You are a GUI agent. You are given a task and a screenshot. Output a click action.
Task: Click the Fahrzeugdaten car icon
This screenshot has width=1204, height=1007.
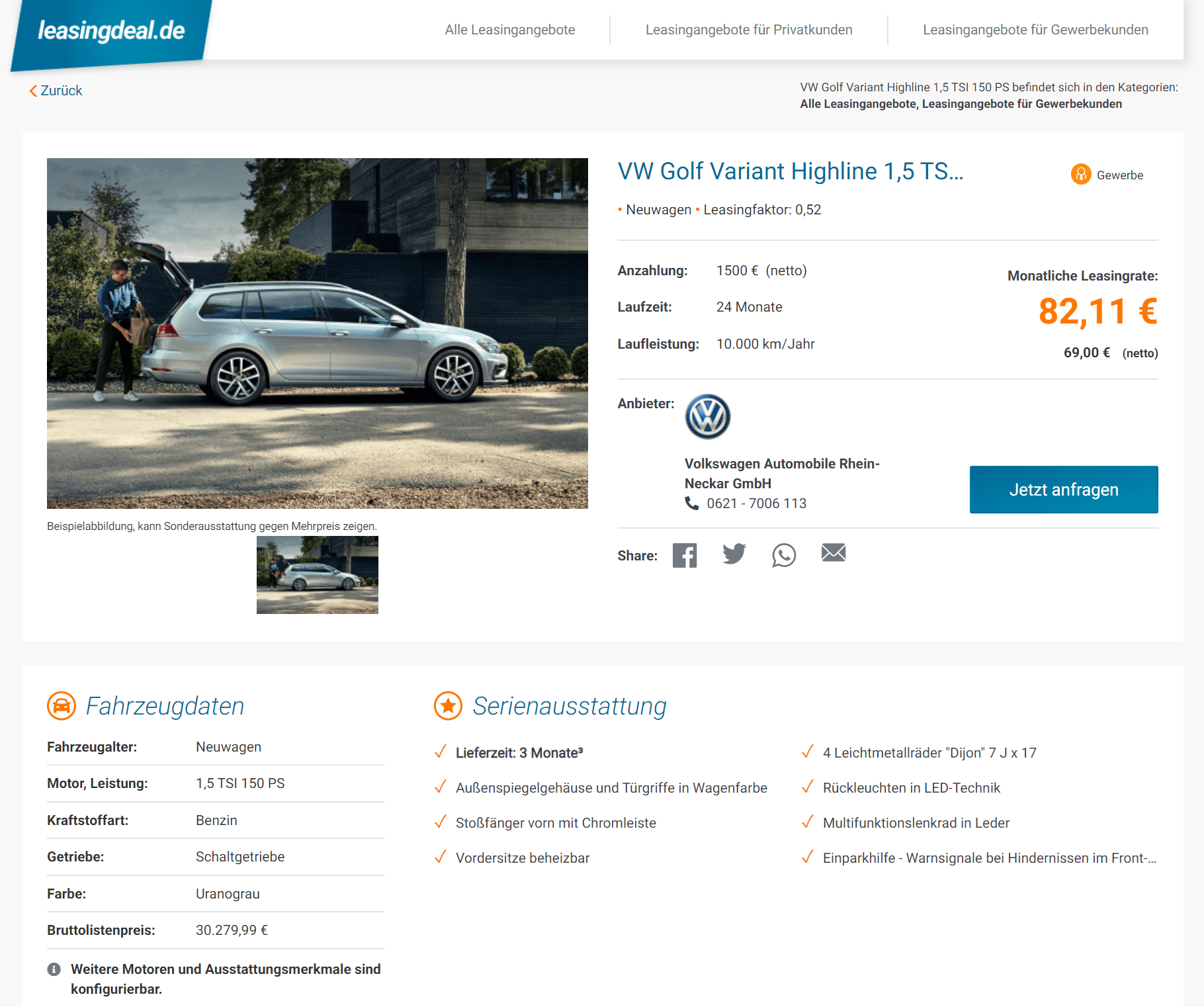pos(62,706)
